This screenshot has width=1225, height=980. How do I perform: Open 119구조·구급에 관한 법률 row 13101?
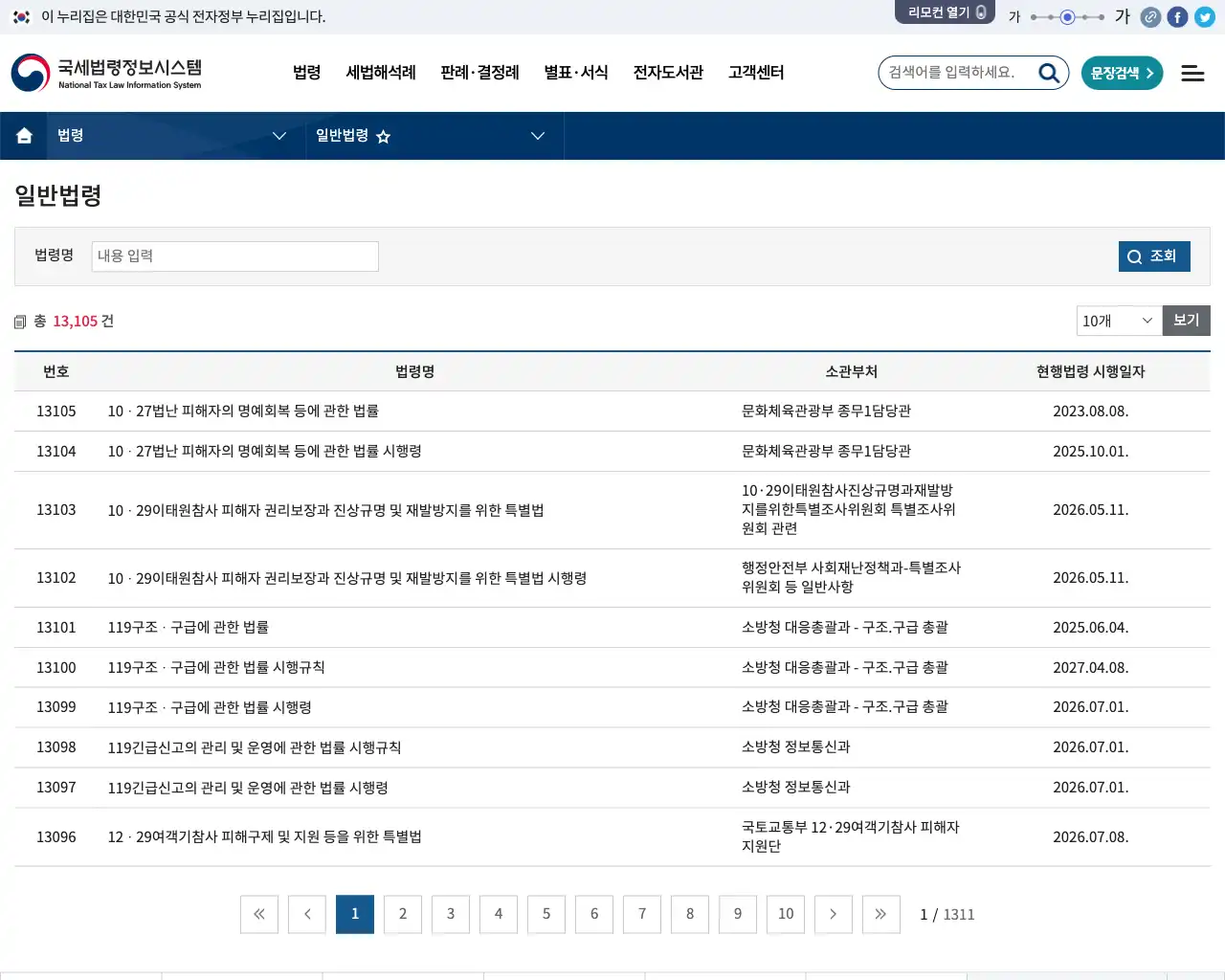[x=189, y=628]
